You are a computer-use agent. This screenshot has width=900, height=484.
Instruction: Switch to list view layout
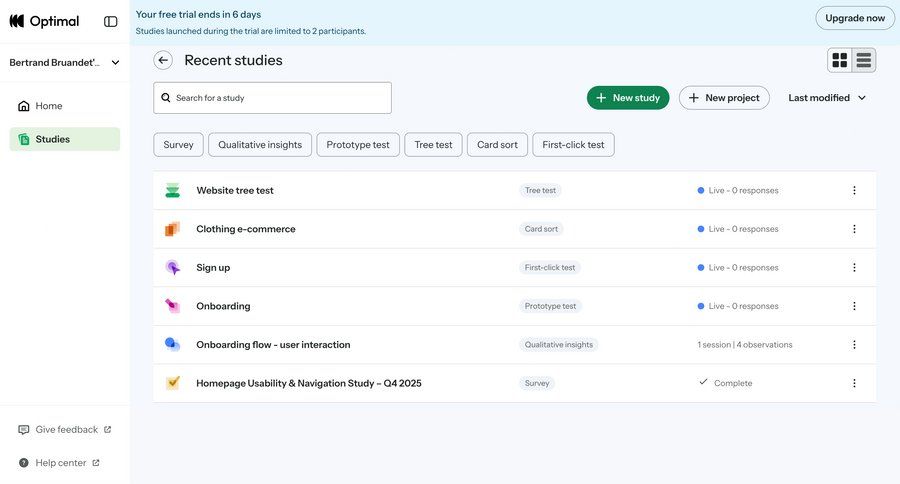[x=864, y=61]
